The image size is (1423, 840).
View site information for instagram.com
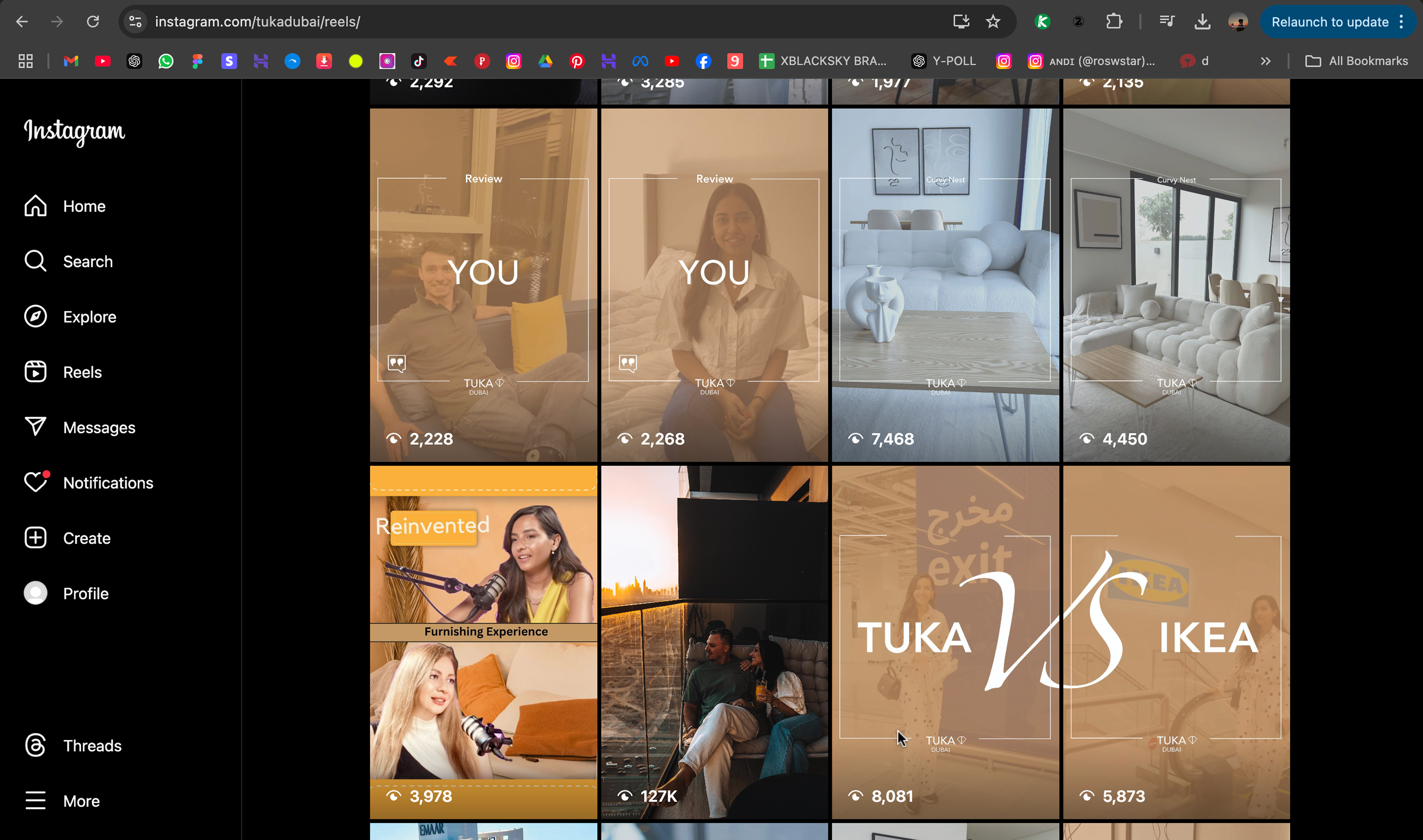coord(135,22)
